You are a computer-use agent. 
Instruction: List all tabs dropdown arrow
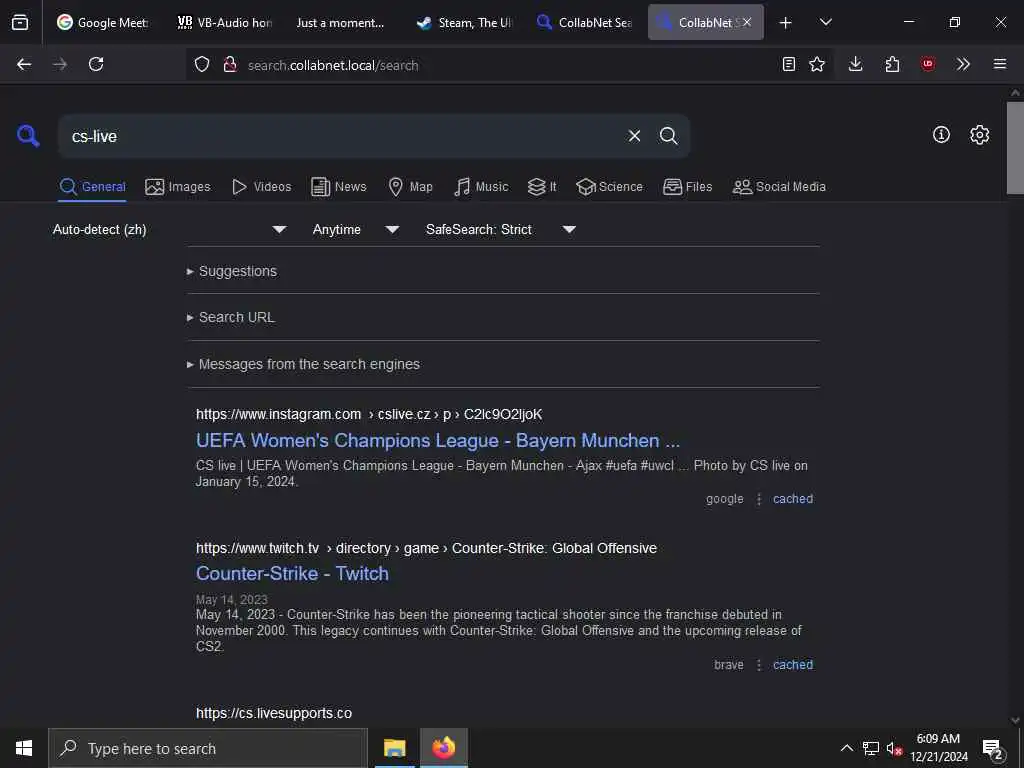pos(825,23)
